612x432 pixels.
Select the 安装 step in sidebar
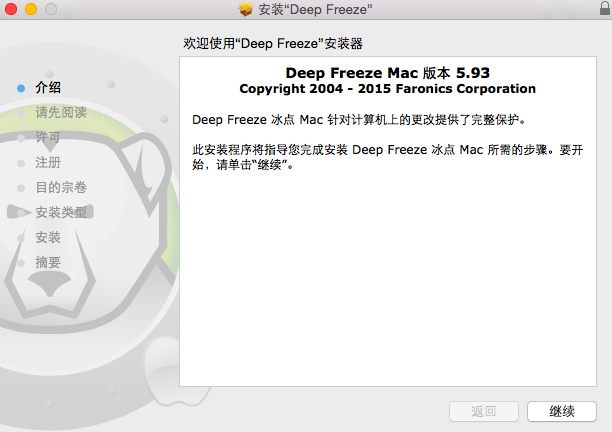48,237
